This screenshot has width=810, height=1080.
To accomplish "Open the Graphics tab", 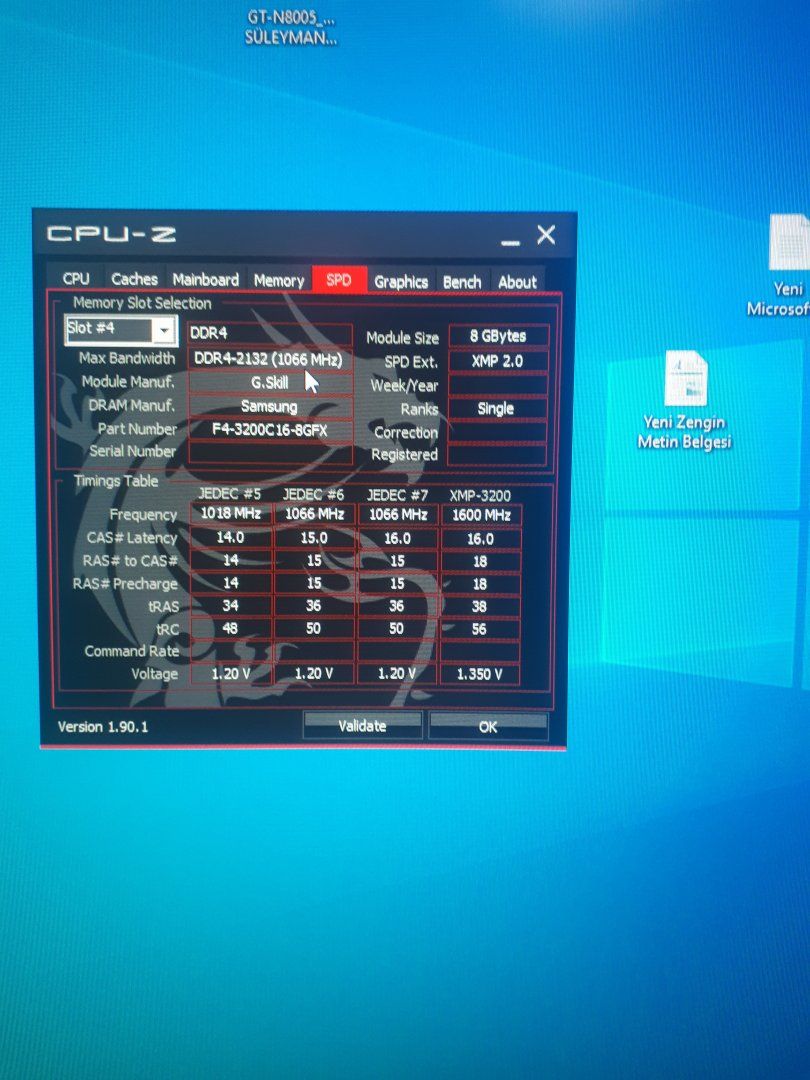I will [401, 281].
